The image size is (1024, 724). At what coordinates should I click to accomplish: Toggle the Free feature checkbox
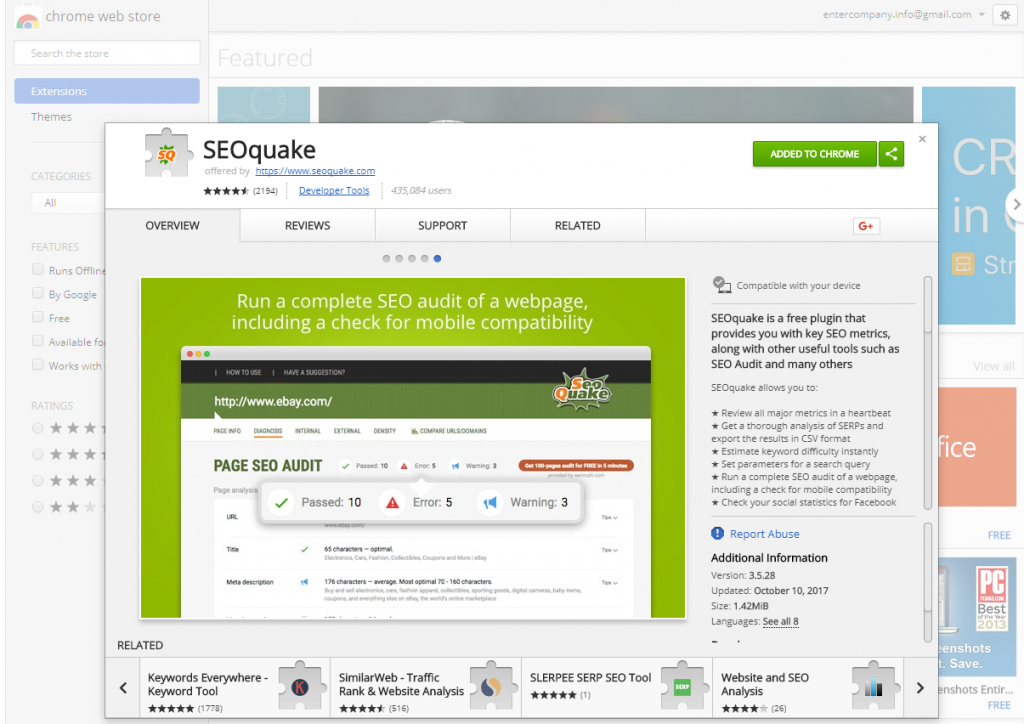[x=38, y=317]
